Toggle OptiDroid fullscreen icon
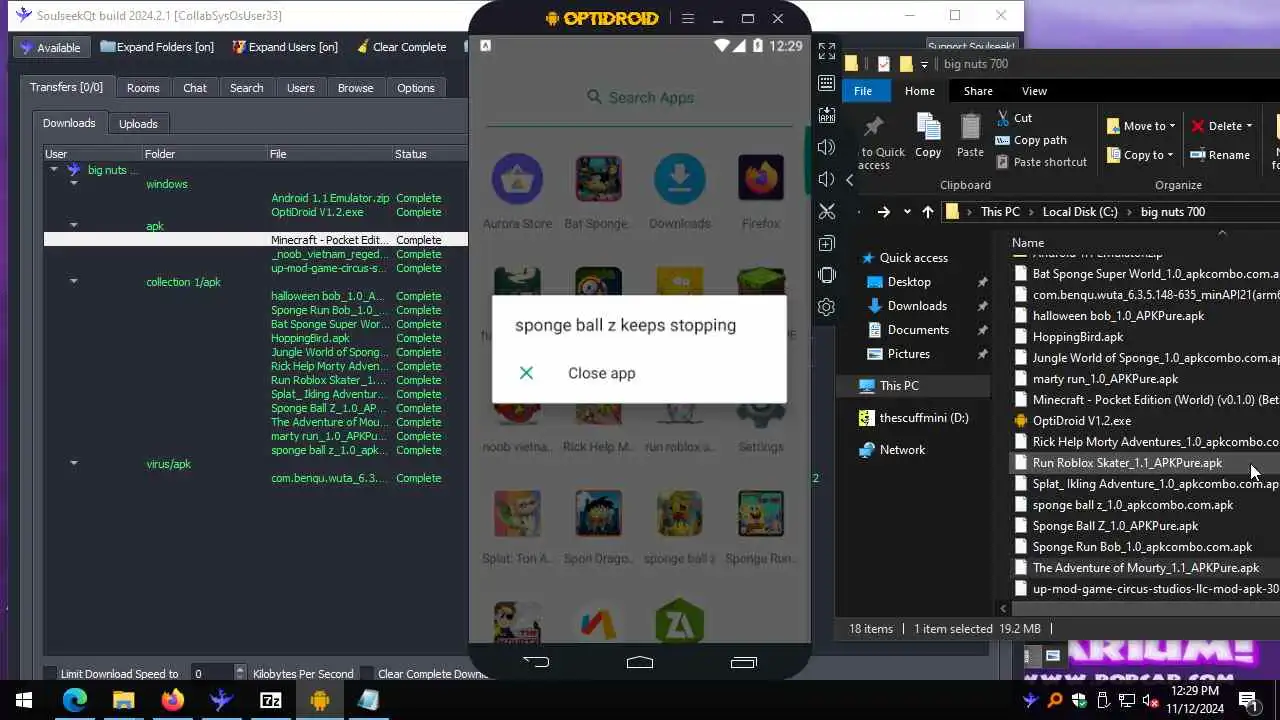1280x720 pixels. click(x=827, y=50)
